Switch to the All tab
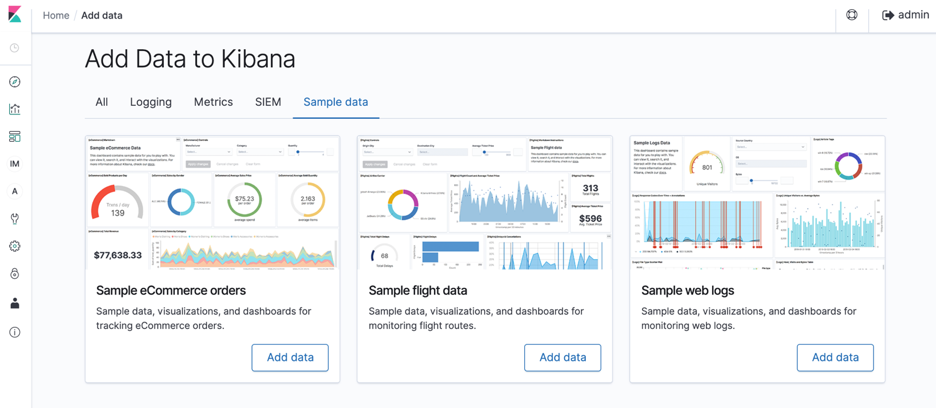936x408 pixels. click(x=101, y=102)
